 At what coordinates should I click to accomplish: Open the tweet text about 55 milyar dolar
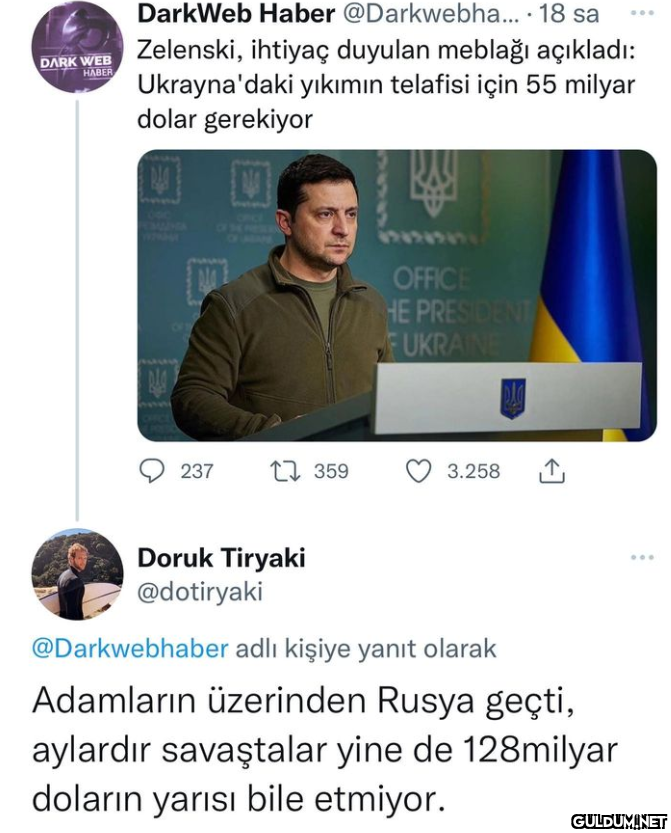(x=385, y=84)
